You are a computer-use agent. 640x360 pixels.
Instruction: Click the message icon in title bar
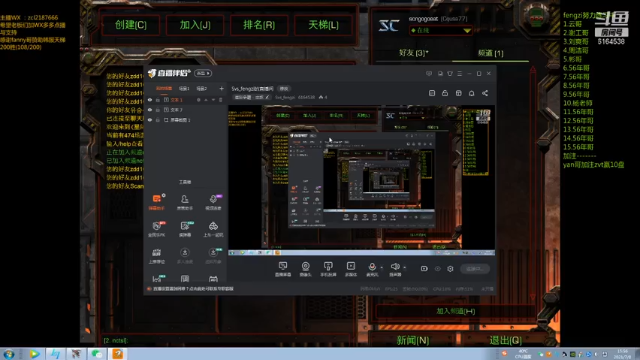[x=429, y=73]
